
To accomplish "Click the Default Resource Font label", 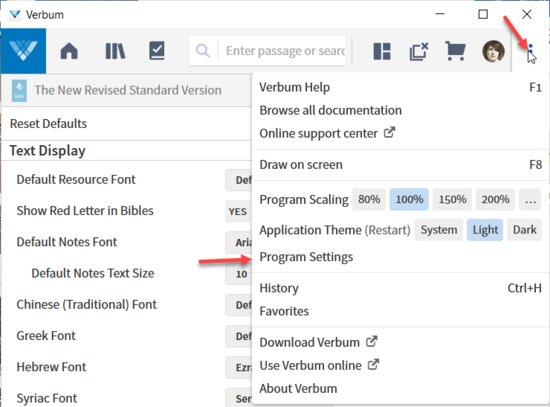I will click(x=76, y=179).
